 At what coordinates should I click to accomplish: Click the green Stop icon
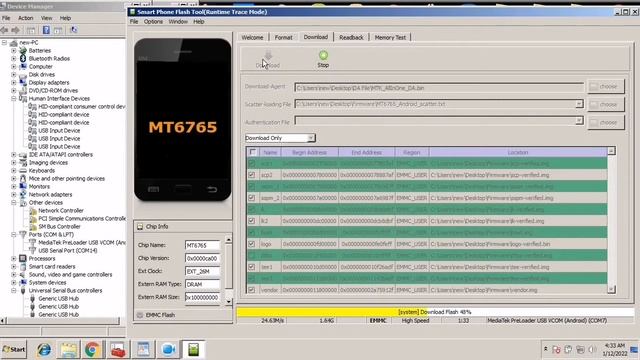[x=323, y=55]
